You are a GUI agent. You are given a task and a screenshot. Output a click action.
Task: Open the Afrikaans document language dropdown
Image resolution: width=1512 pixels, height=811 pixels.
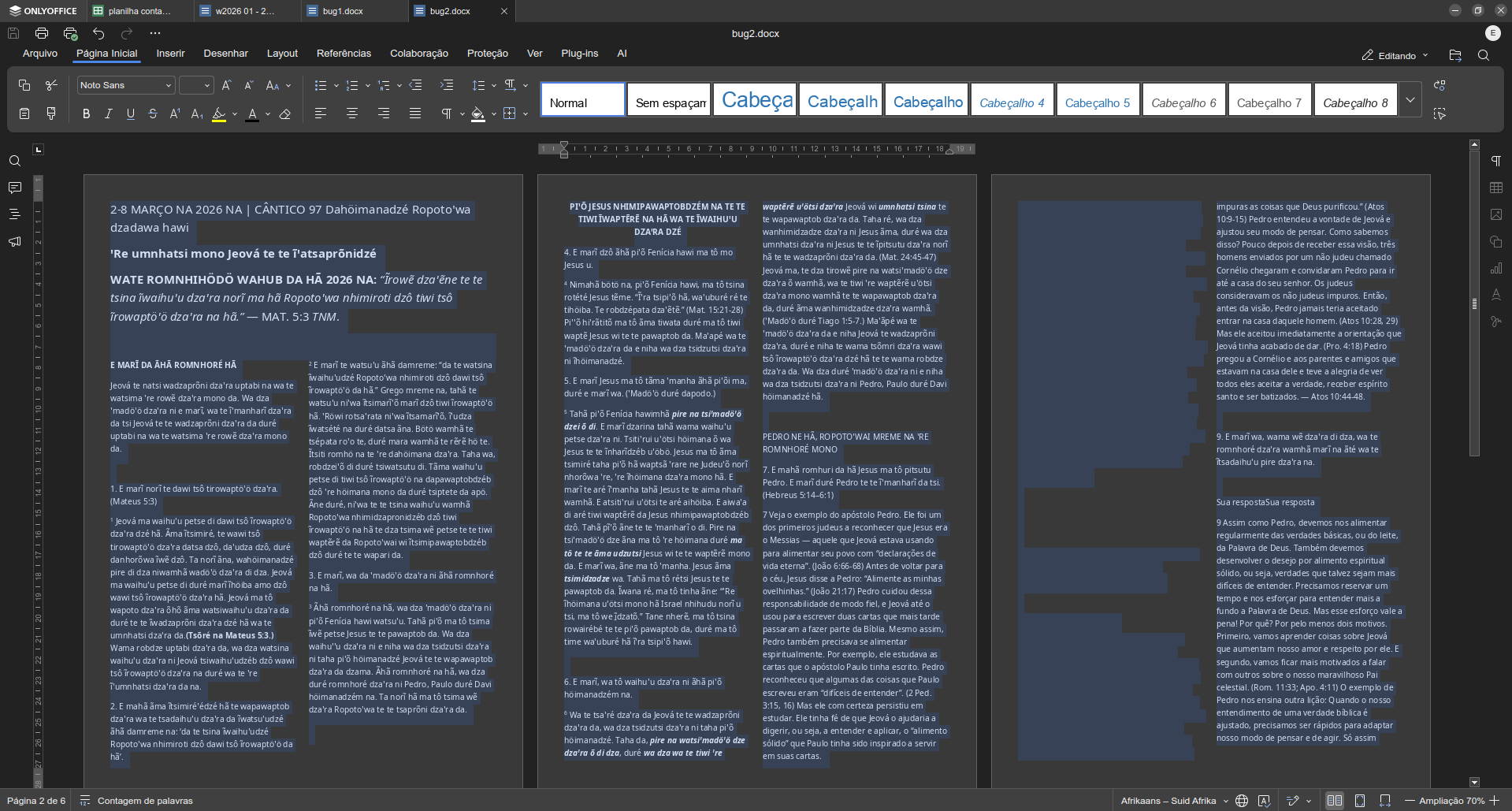[1173, 801]
